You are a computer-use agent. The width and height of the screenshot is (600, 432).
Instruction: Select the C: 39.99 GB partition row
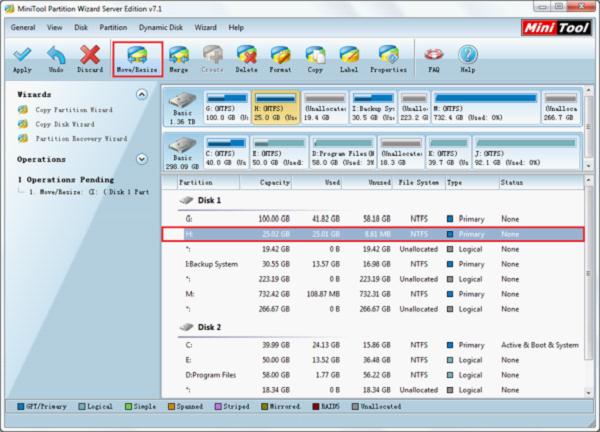point(373,345)
